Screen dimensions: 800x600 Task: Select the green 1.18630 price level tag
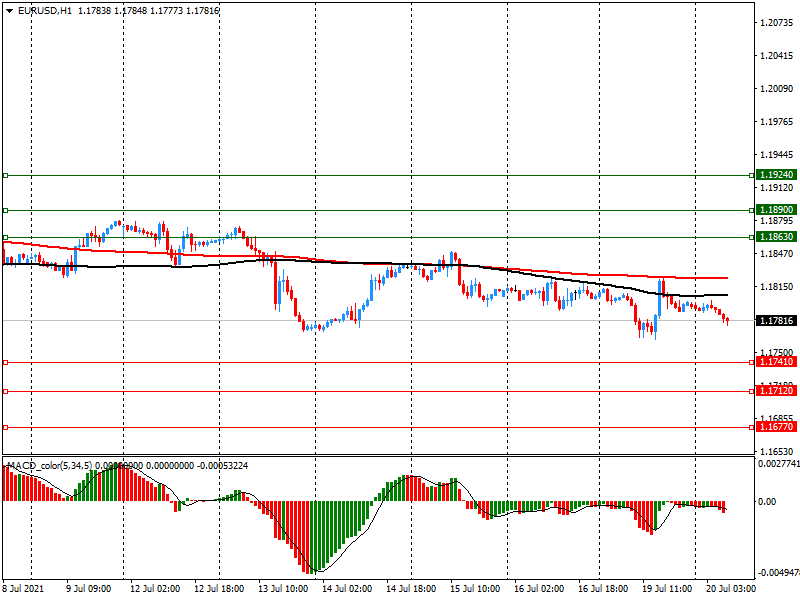tap(776, 237)
